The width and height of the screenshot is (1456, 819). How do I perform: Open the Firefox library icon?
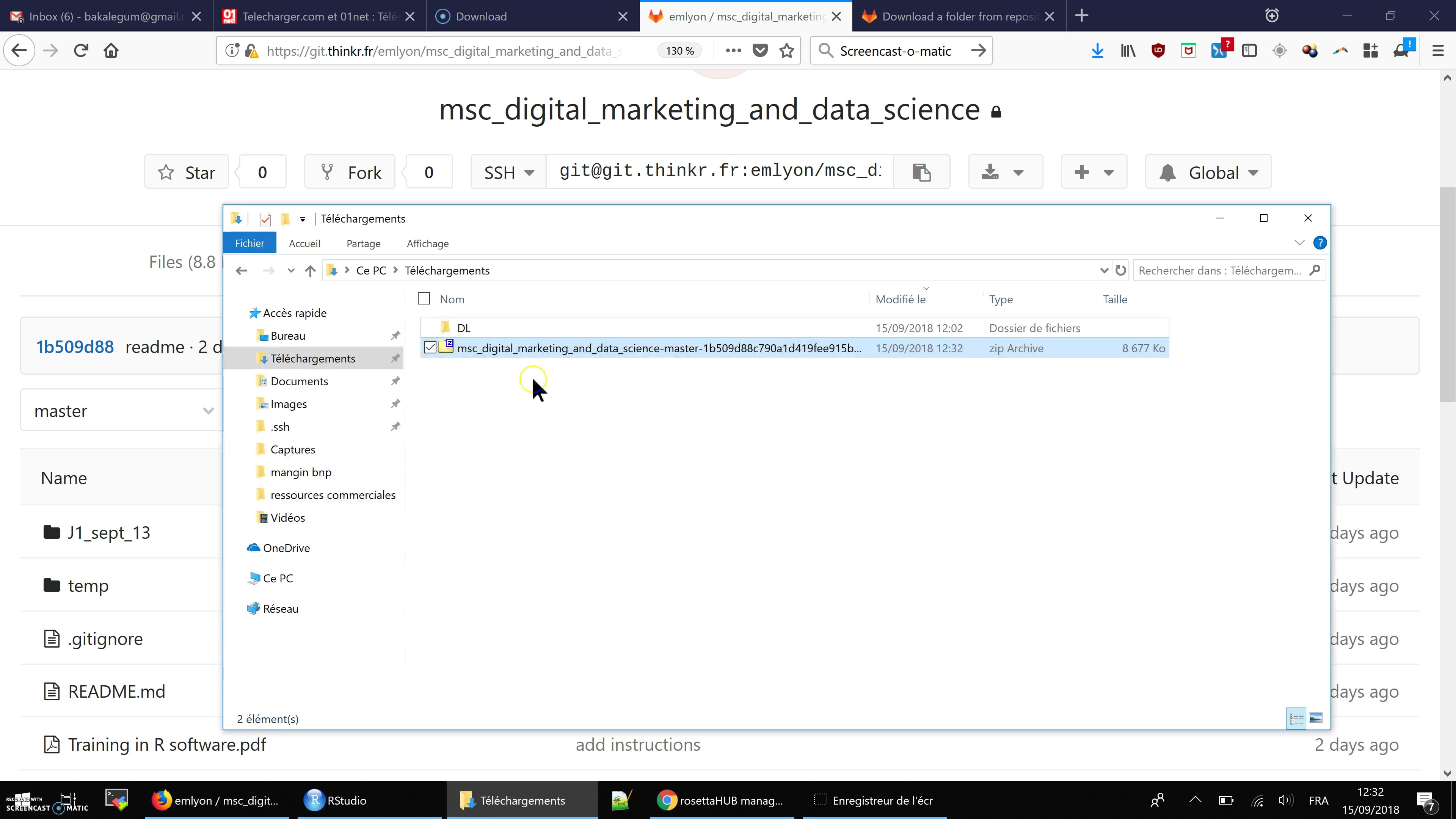tap(1128, 51)
